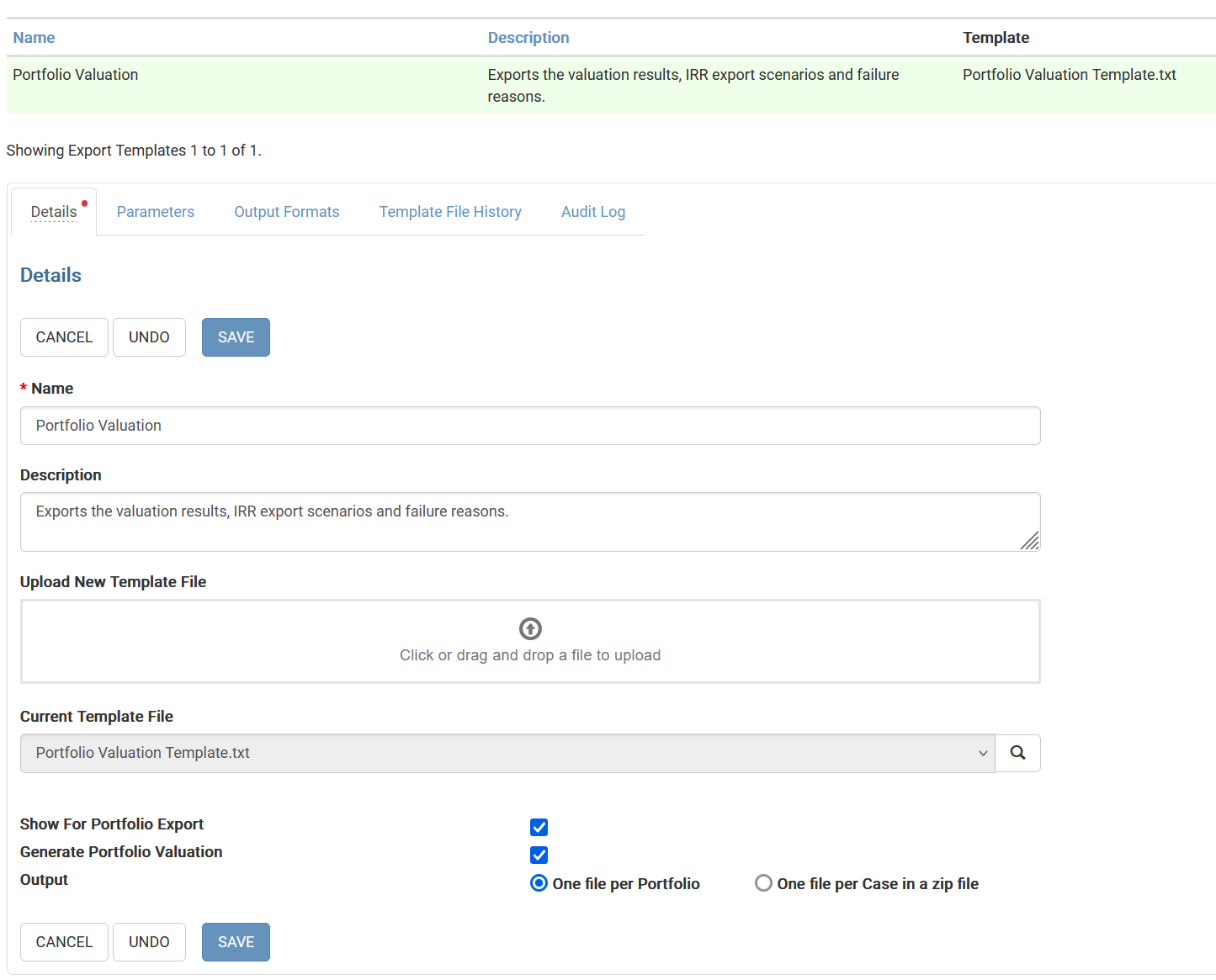Image resolution: width=1216 pixels, height=980 pixels.
Task: Toggle Generate Portfolio Valuation checkbox
Action: coord(539,855)
